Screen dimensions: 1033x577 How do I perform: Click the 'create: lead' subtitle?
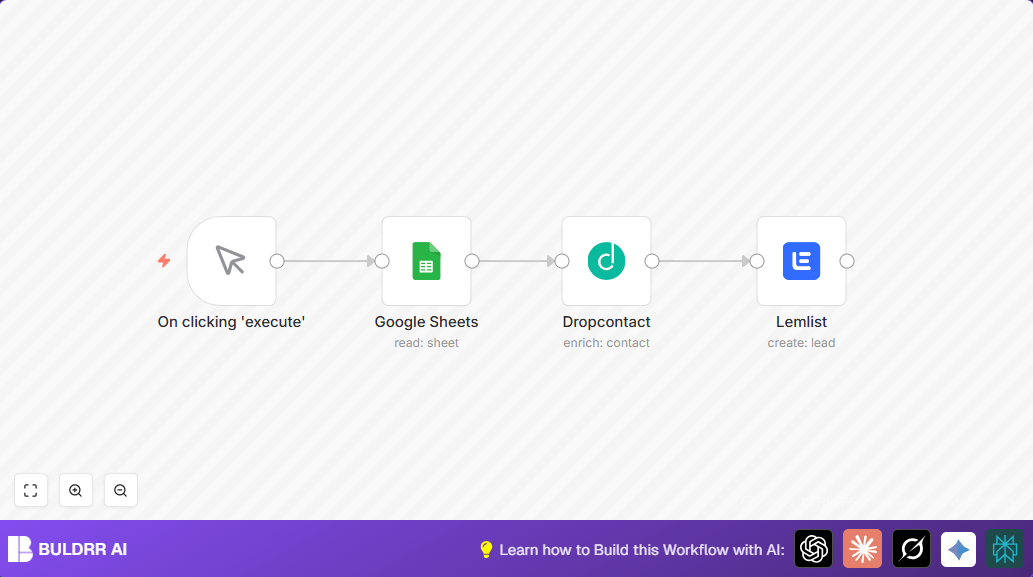[x=801, y=343]
